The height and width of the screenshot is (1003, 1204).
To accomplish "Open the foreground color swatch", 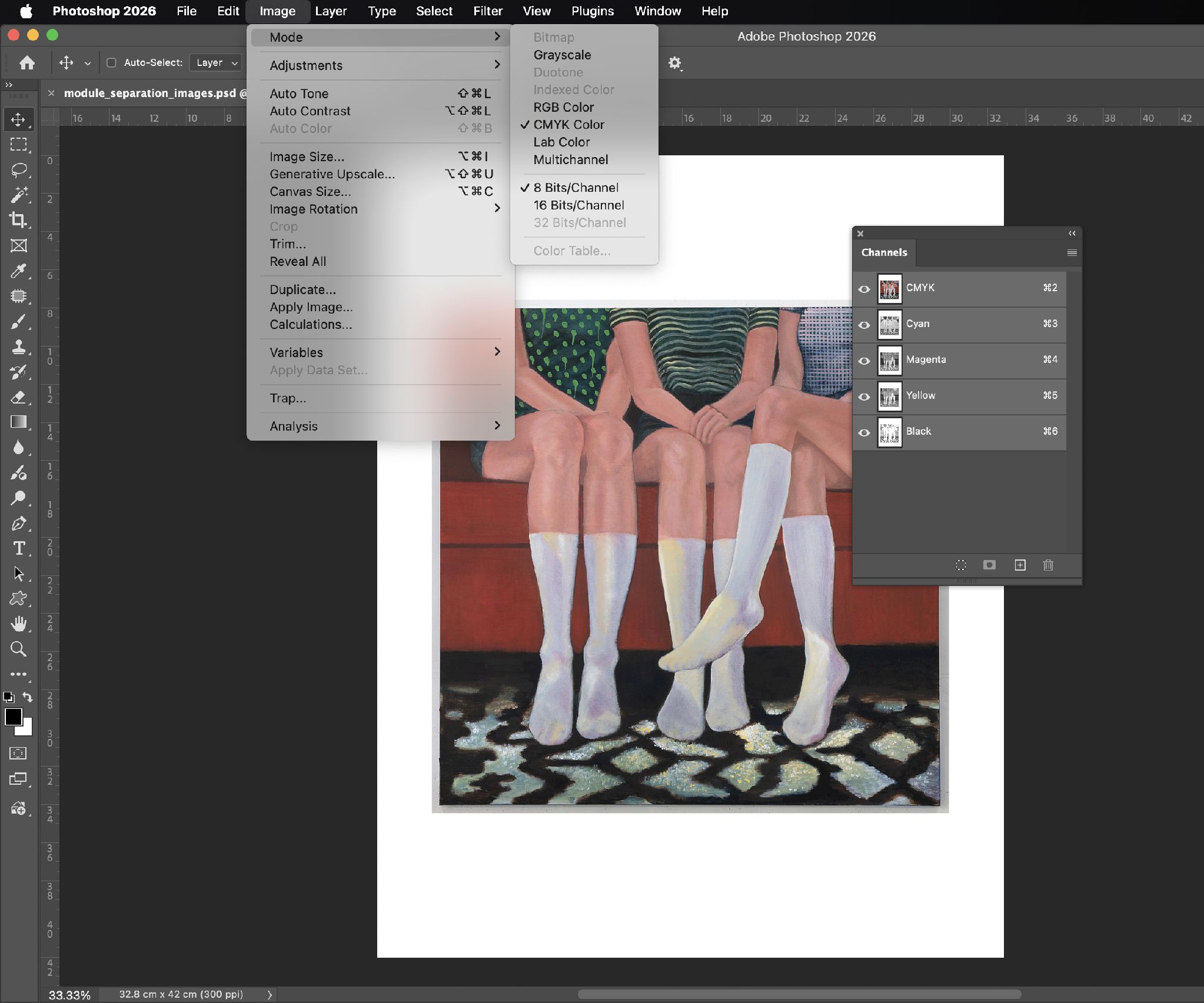I will [13, 717].
